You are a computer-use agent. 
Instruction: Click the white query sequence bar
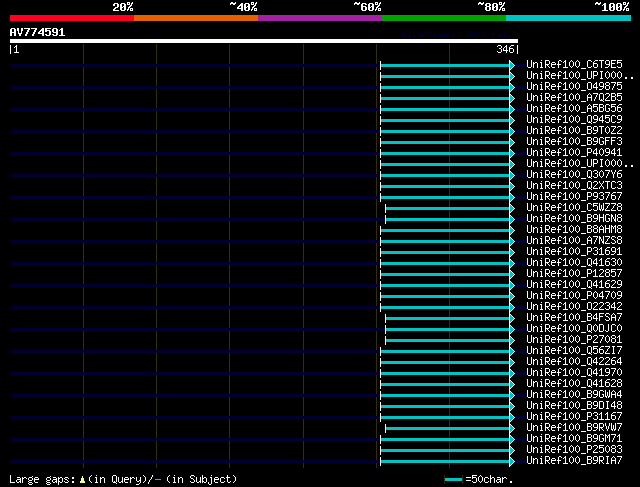coord(264,41)
